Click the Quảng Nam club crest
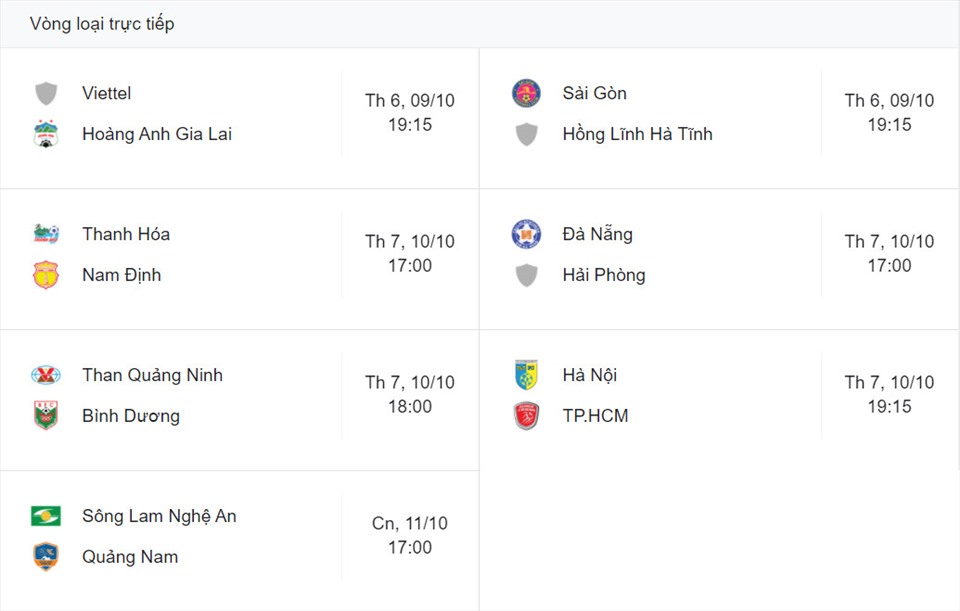The width and height of the screenshot is (960, 611). pyautogui.click(x=46, y=557)
